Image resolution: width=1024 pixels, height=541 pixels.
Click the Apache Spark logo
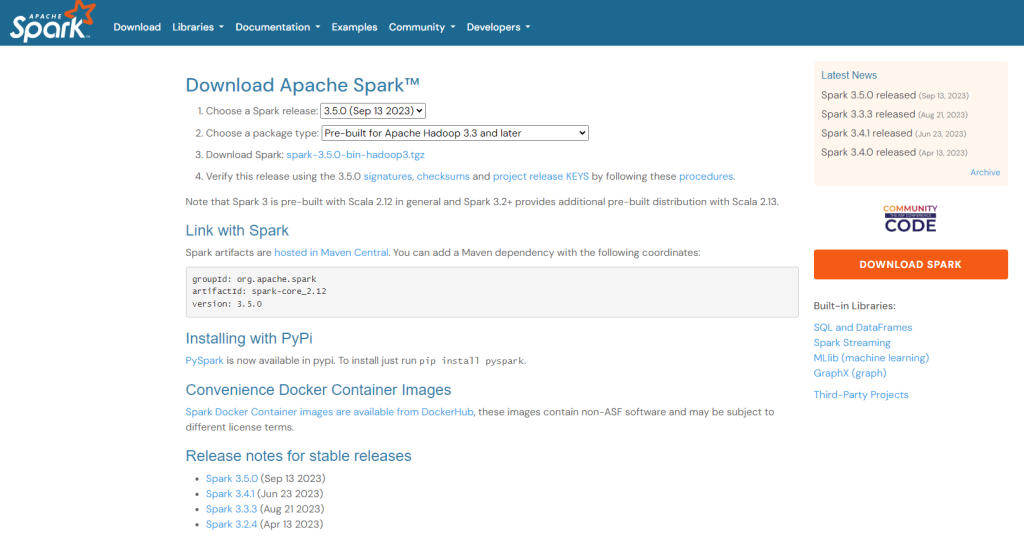52,22
